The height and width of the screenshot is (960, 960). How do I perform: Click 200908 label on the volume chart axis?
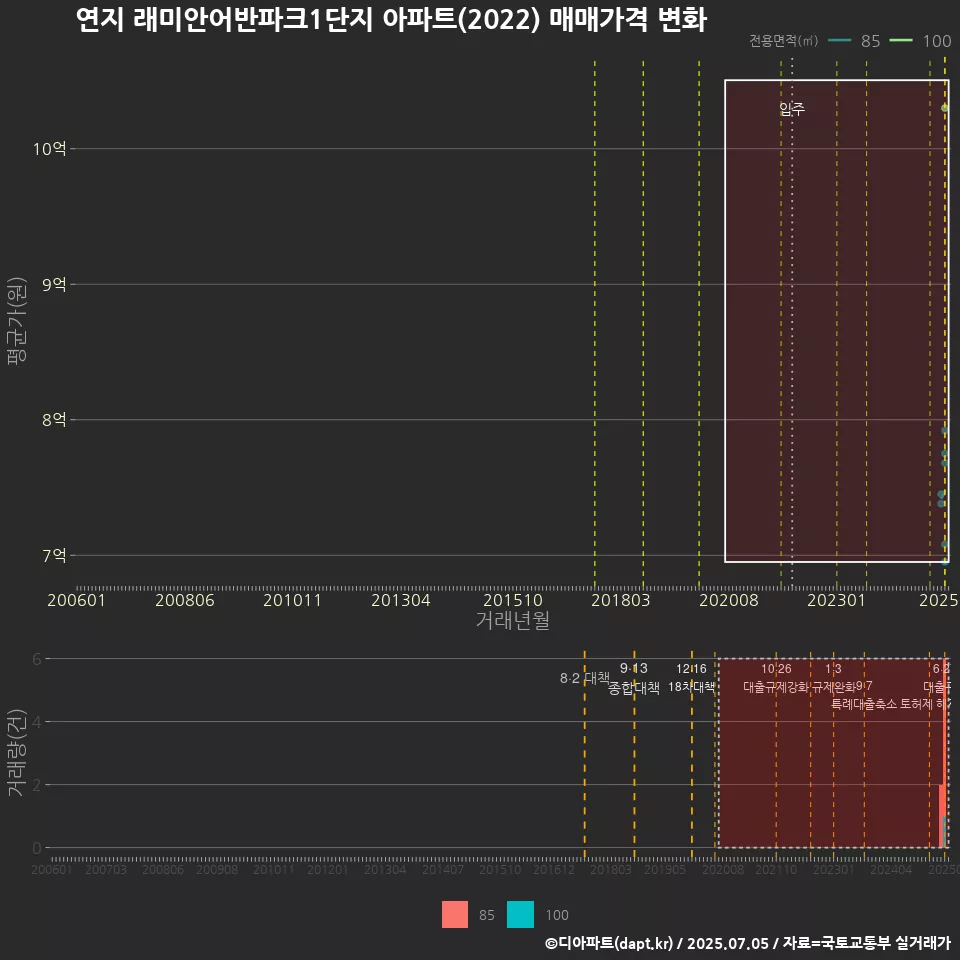point(217,869)
